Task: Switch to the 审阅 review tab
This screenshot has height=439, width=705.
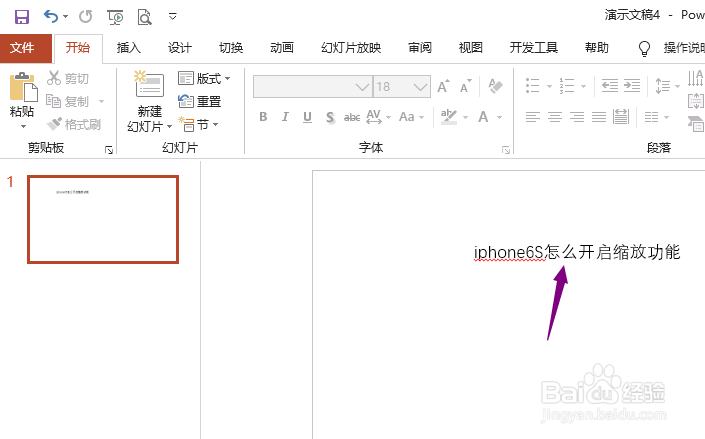Action: 420,48
